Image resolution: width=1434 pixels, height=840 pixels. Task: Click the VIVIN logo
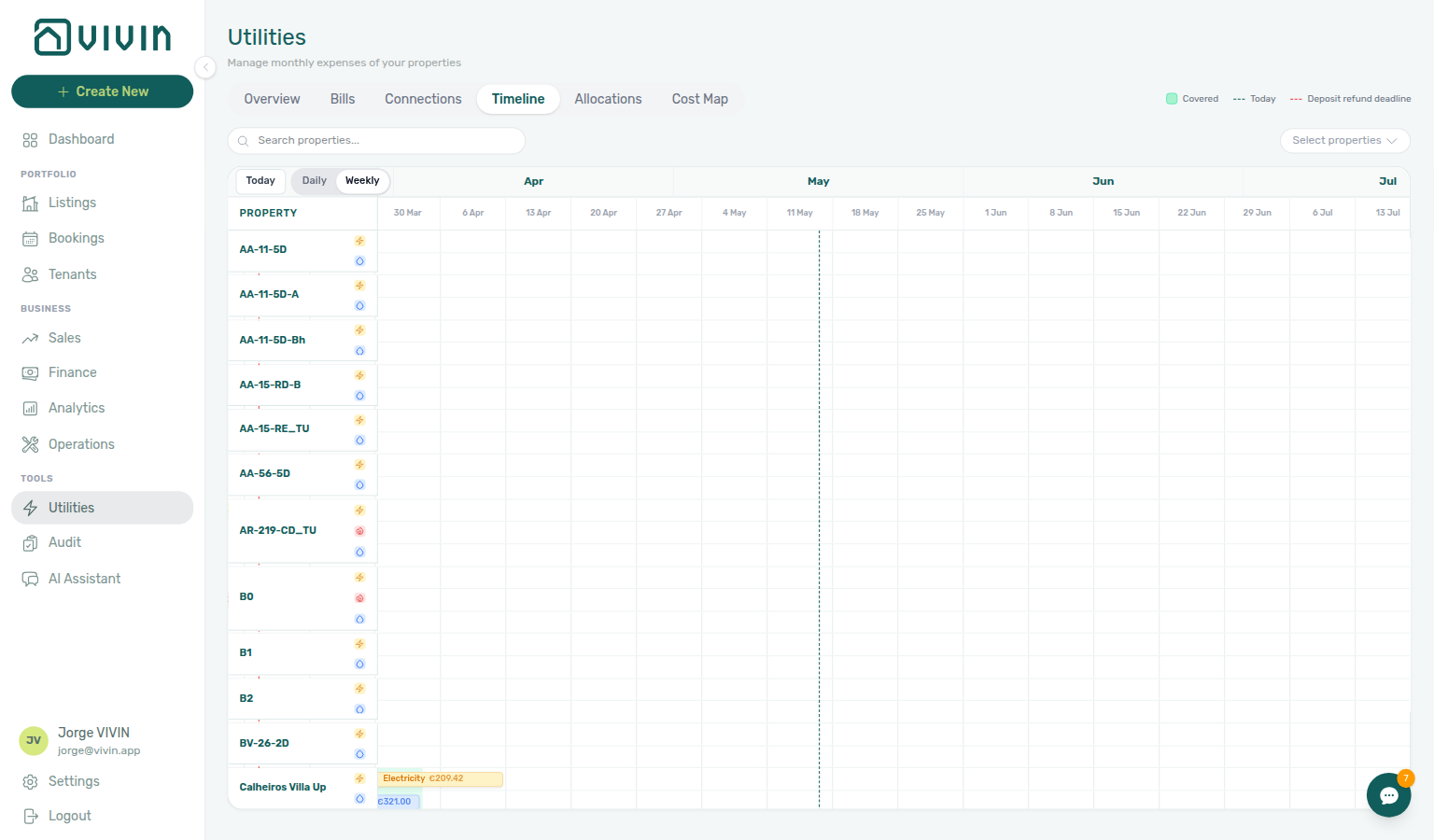point(103,37)
